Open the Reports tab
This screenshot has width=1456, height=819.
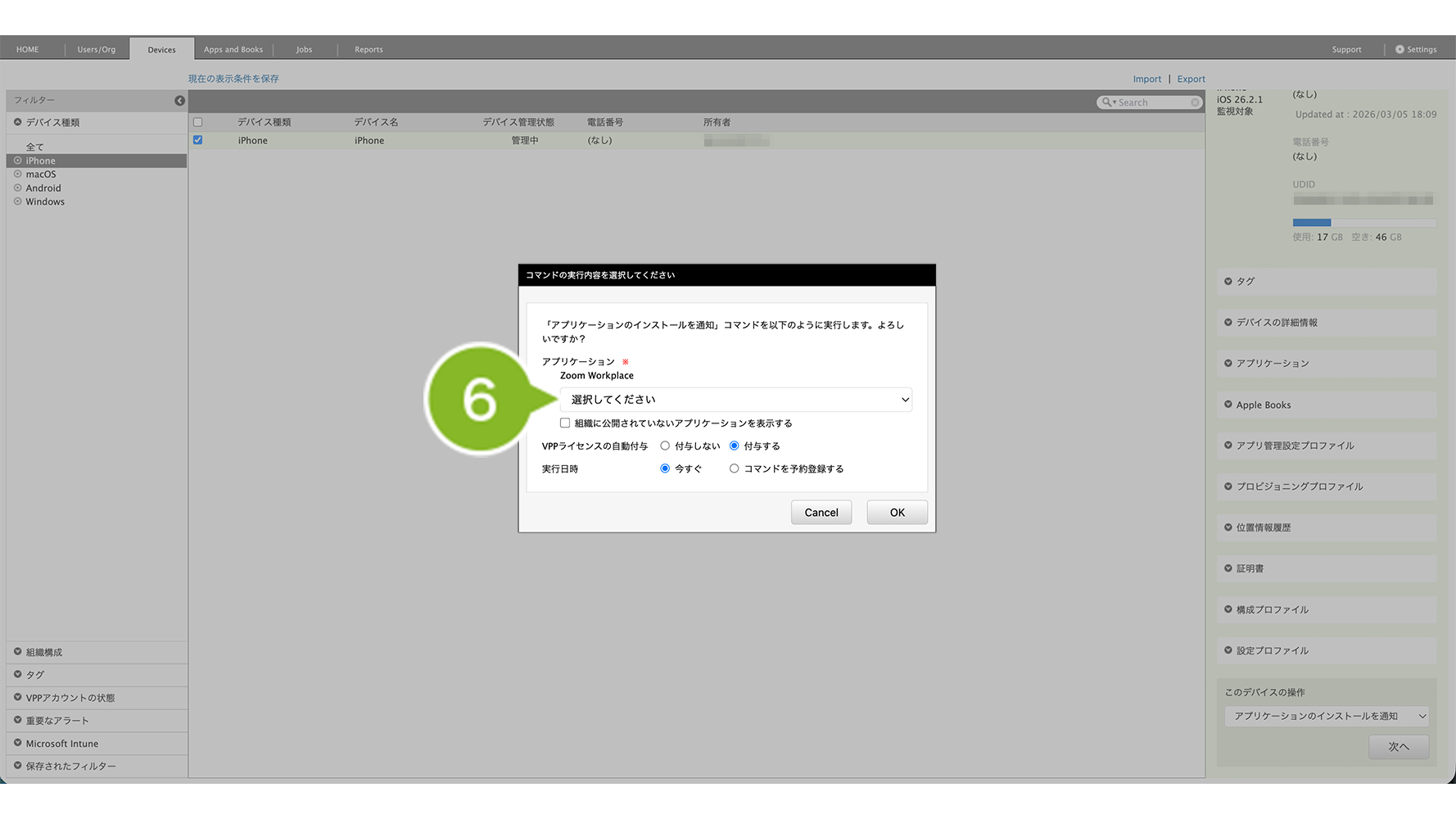[x=369, y=49]
